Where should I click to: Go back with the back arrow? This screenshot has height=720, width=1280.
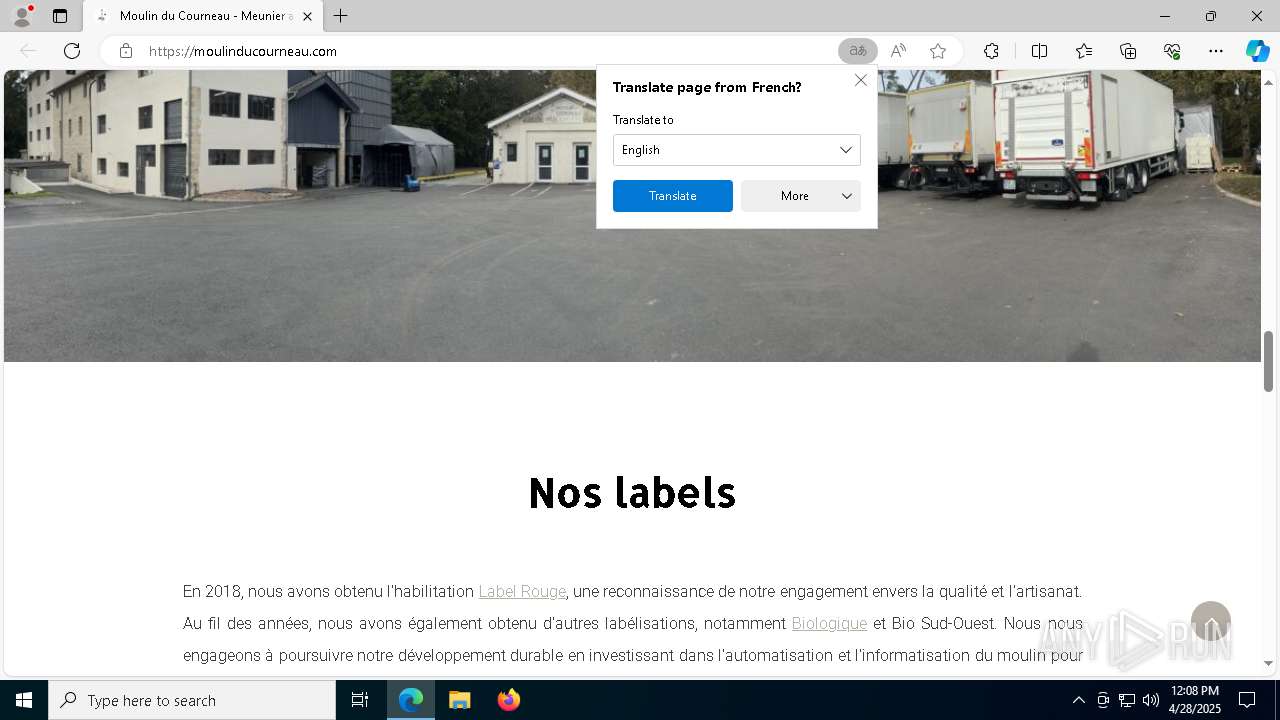coord(28,51)
